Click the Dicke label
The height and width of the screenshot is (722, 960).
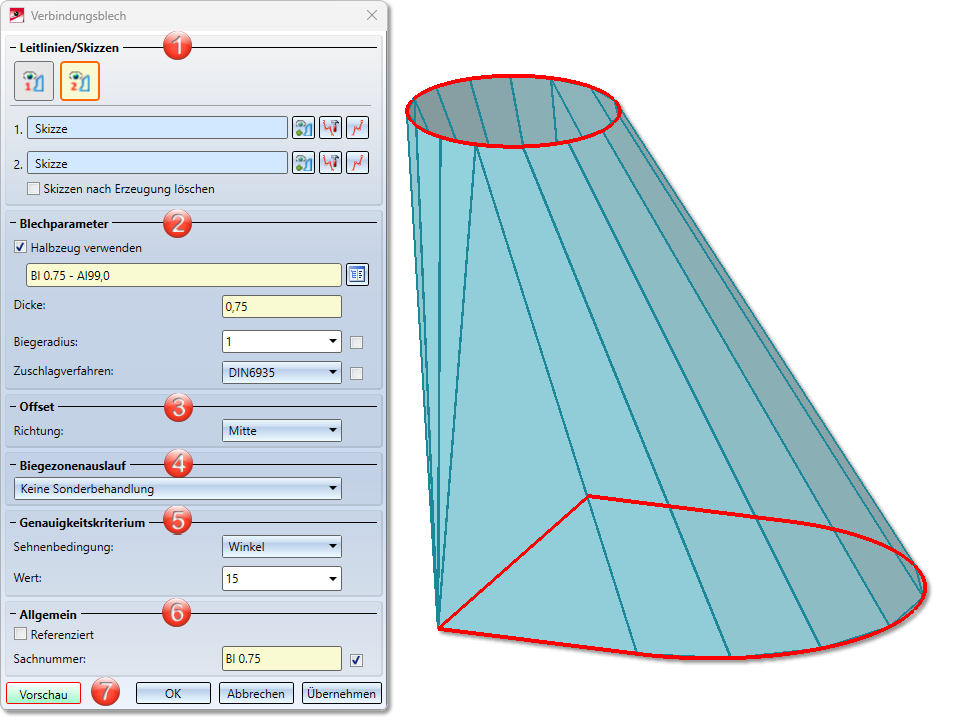tap(29, 304)
